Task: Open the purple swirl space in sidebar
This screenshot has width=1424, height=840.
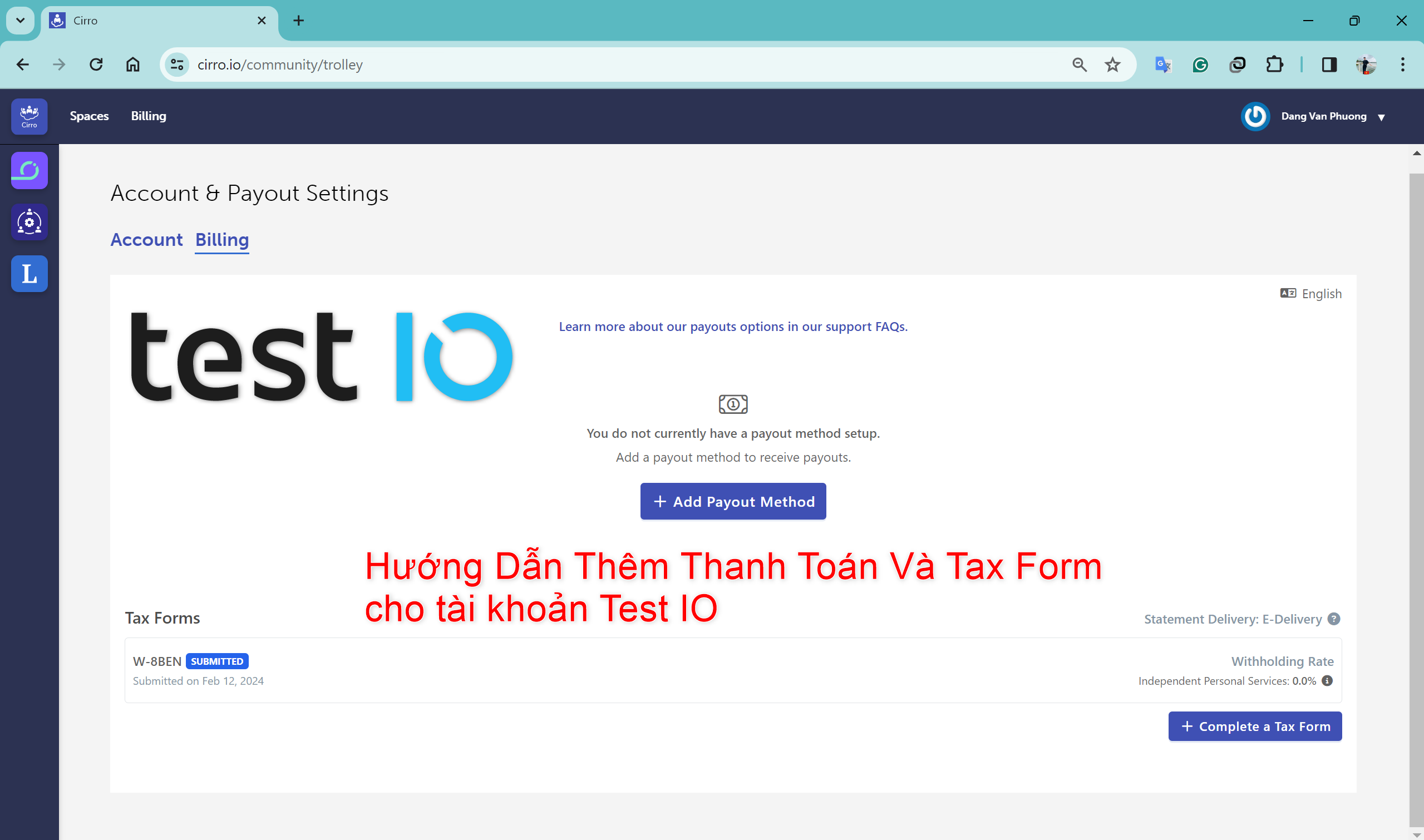Action: click(x=29, y=170)
